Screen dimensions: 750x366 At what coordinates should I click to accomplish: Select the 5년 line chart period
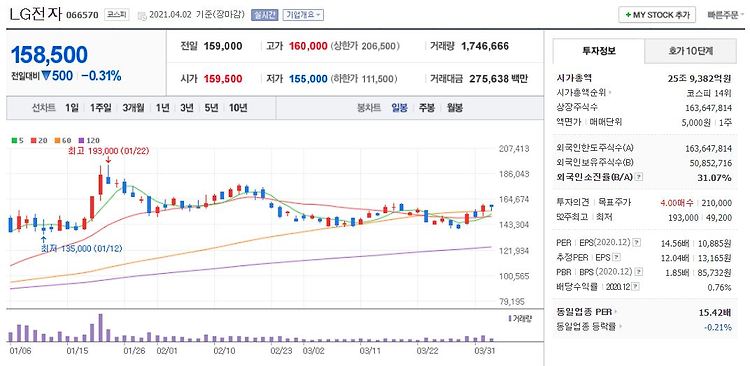click(x=211, y=108)
